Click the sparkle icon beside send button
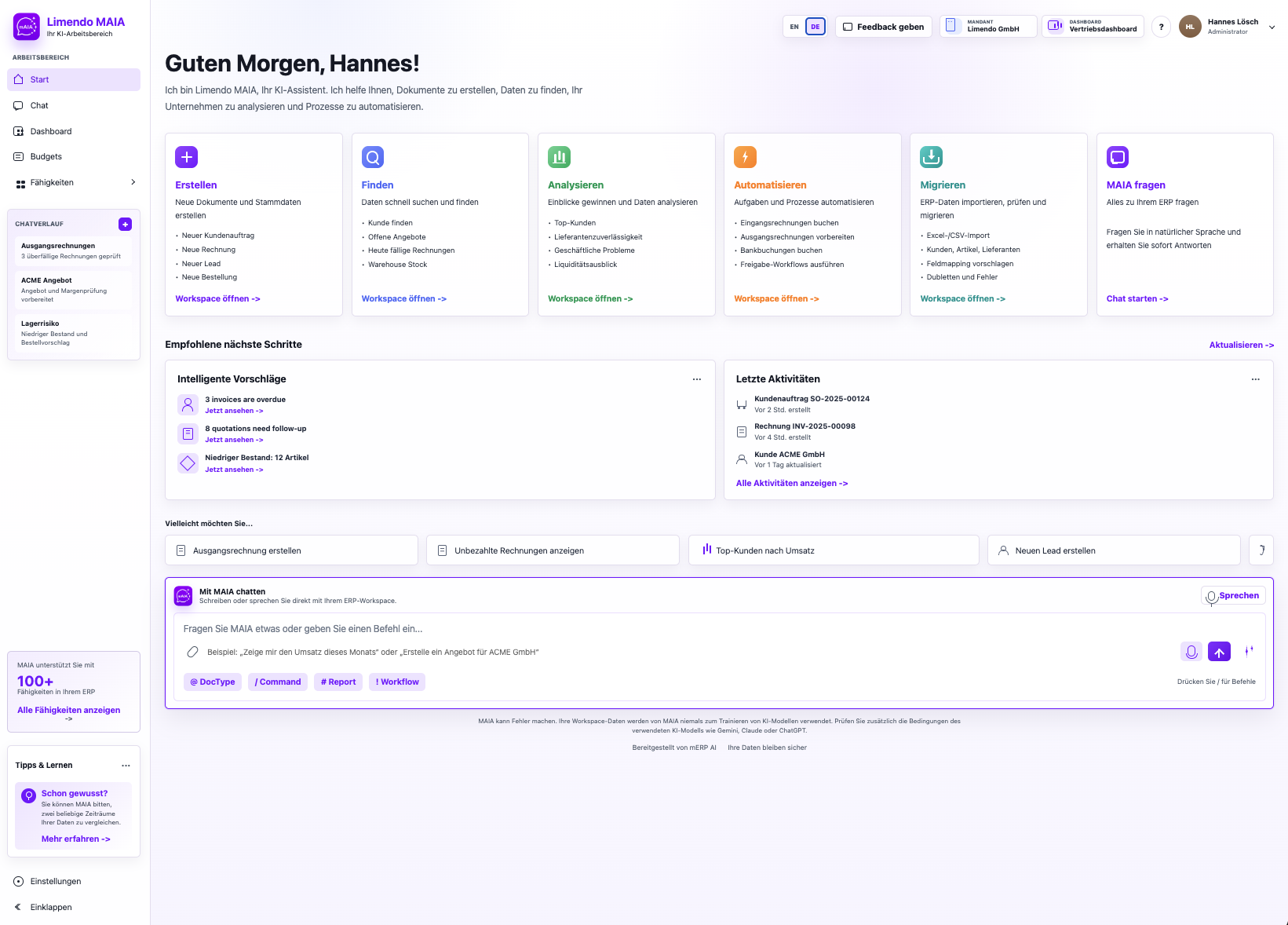Viewport: 1288px width, 925px height. click(x=1249, y=650)
